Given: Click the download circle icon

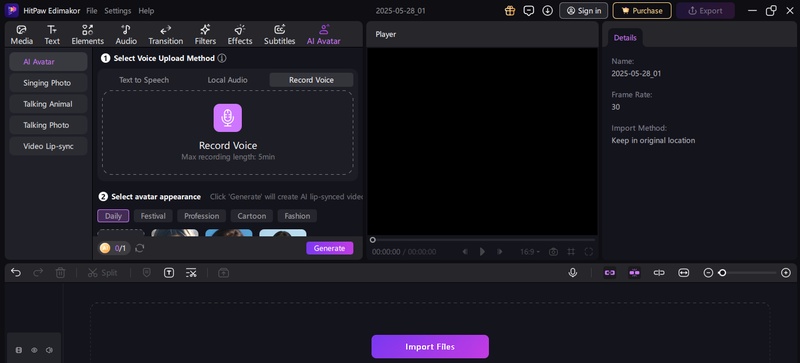Looking at the screenshot, I should [x=547, y=10].
